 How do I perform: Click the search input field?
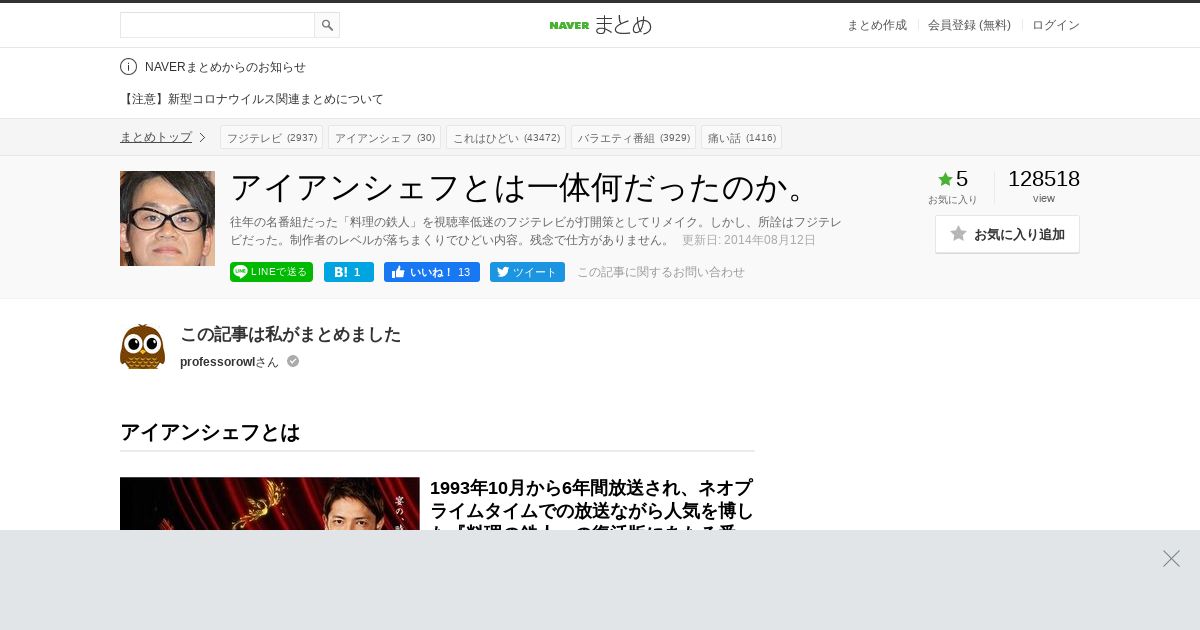click(217, 25)
